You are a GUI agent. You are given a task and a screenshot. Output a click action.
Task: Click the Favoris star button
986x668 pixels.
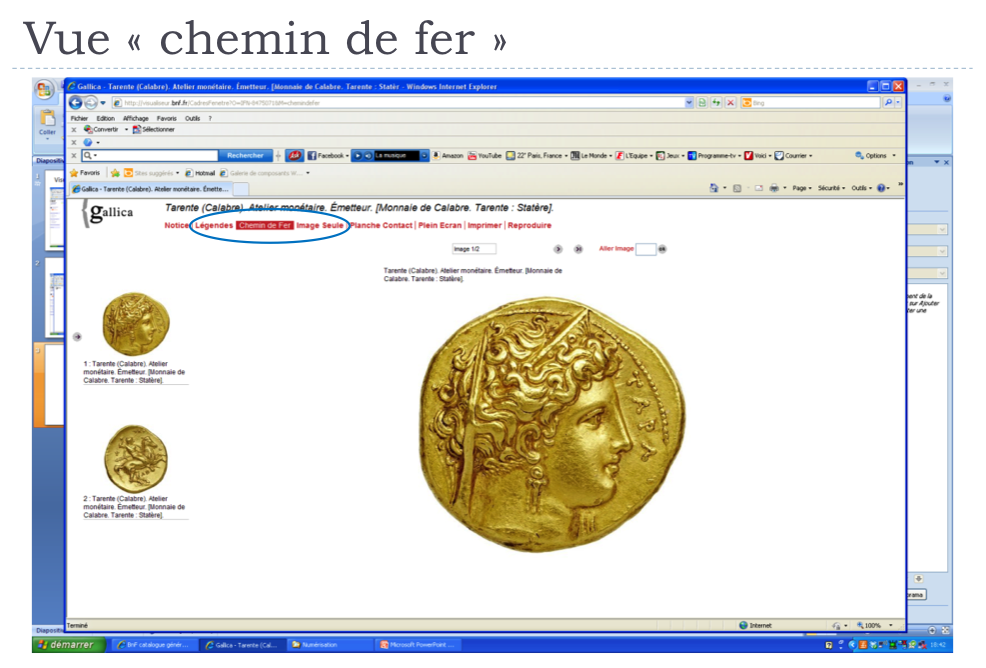[x=85, y=173]
